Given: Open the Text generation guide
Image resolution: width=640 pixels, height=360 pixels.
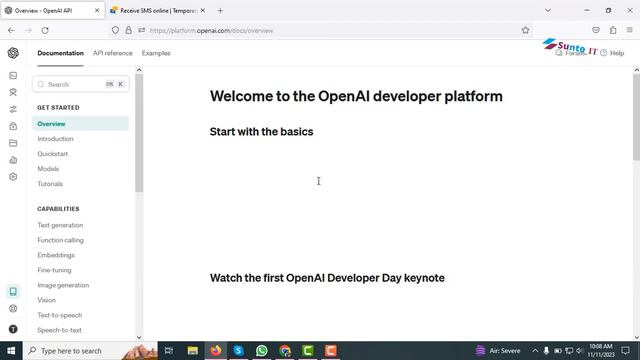Looking at the screenshot, I should pos(60,225).
